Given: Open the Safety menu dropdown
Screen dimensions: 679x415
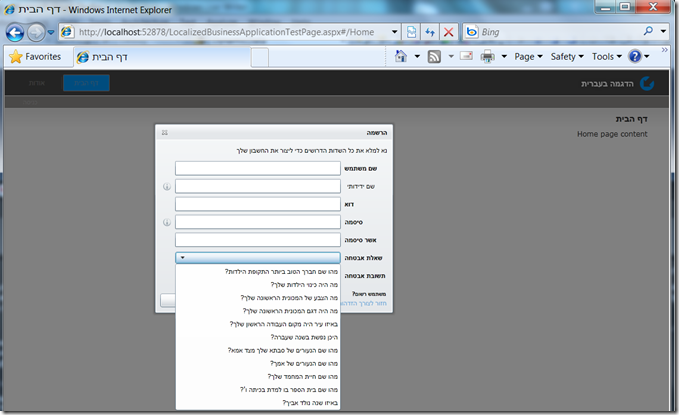Looking at the screenshot, I should point(567,57).
